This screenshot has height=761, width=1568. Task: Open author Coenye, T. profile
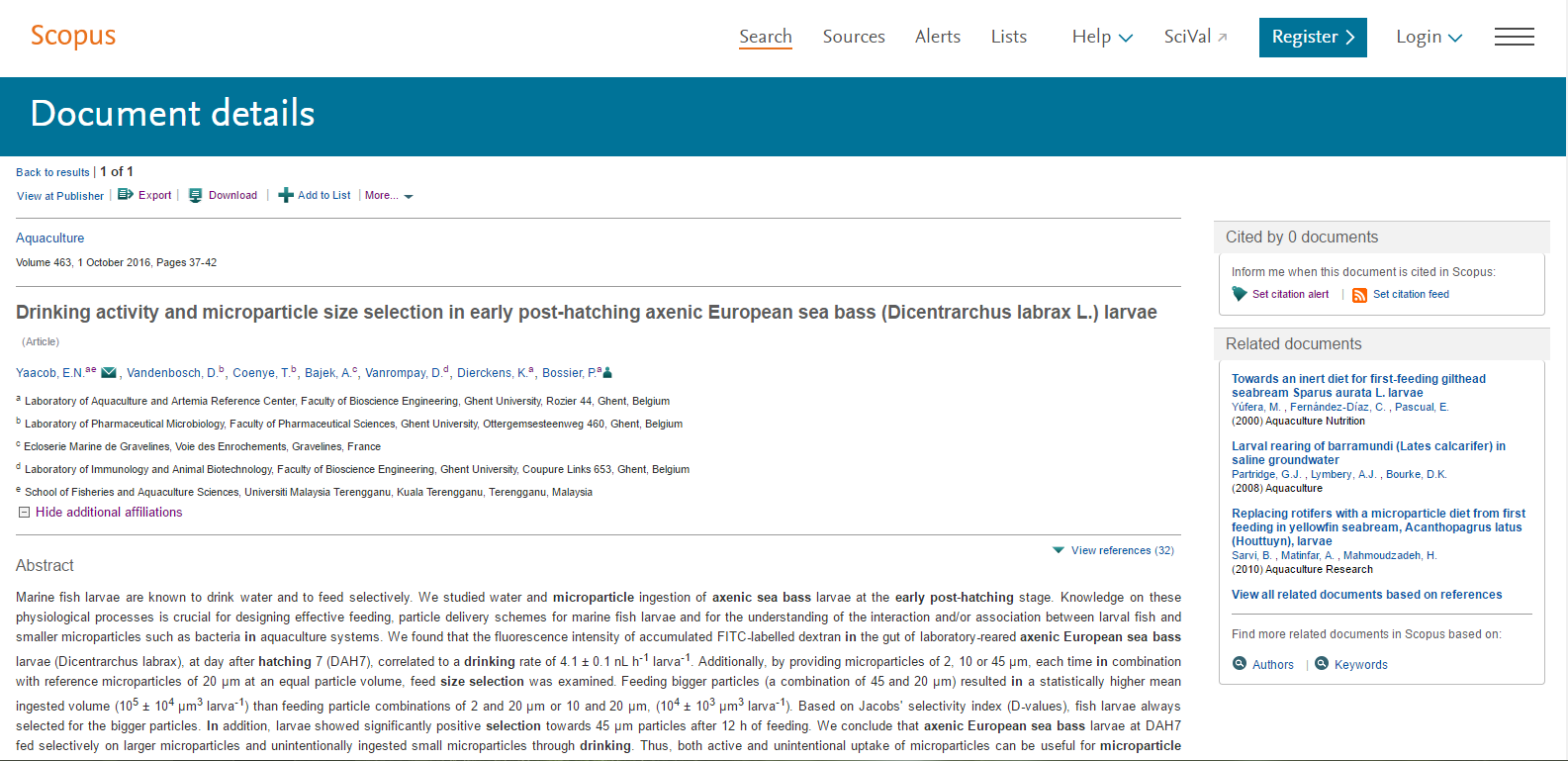click(x=261, y=373)
